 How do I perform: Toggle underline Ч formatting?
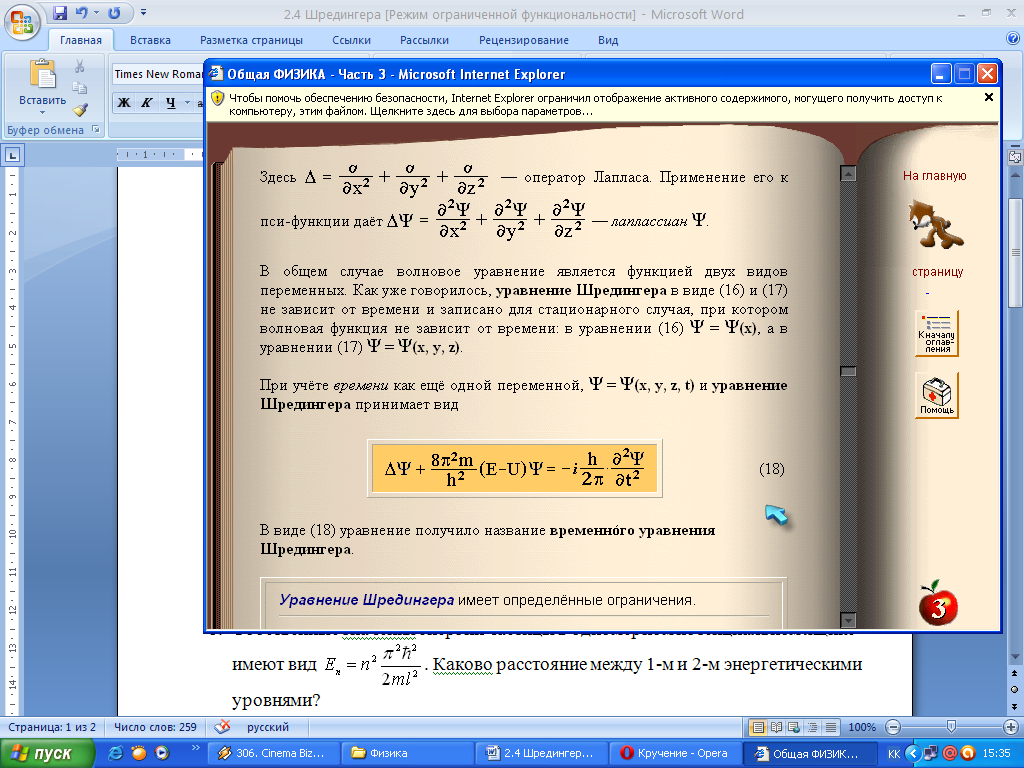[x=170, y=103]
